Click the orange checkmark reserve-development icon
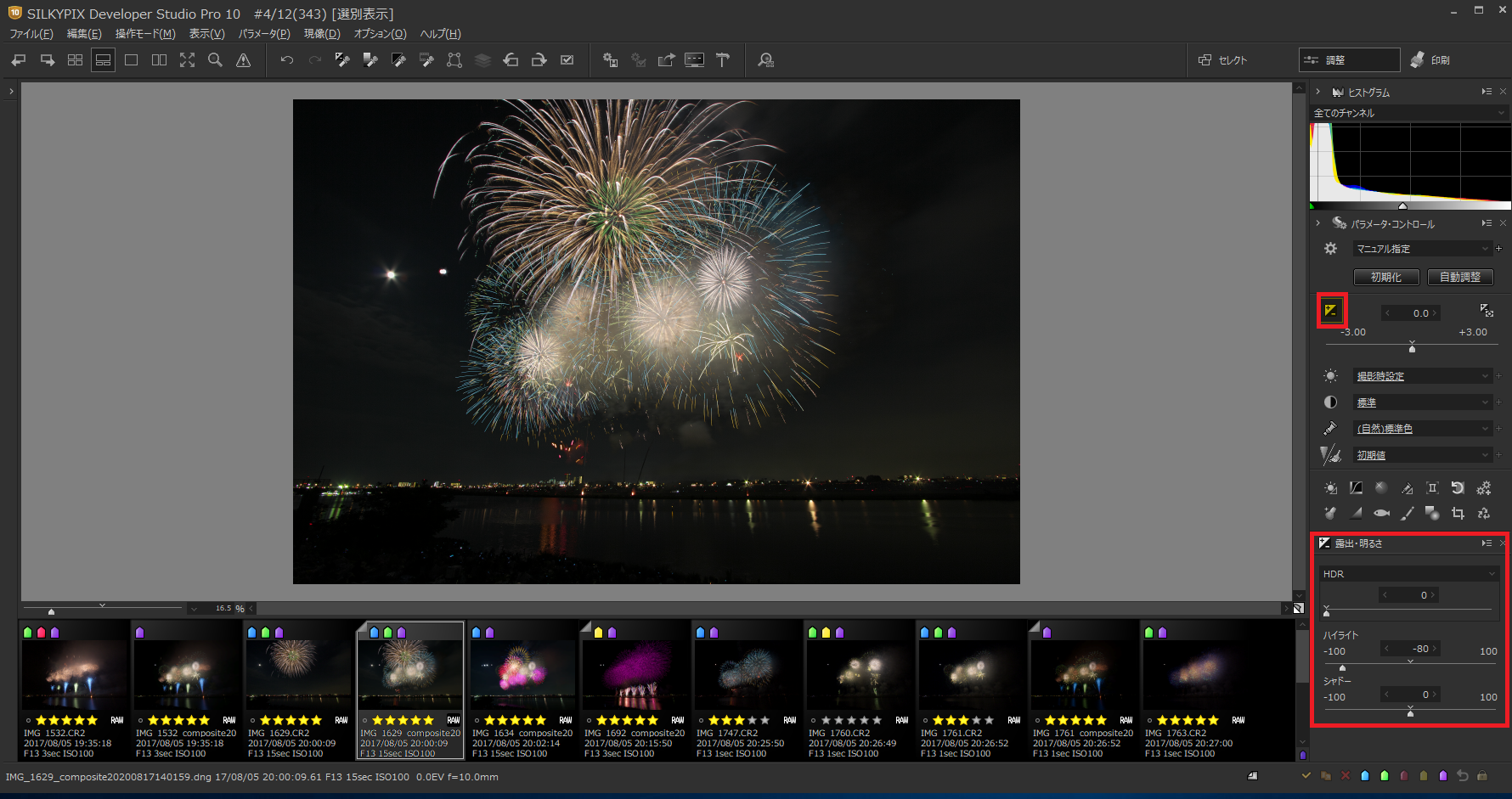 tap(1306, 776)
